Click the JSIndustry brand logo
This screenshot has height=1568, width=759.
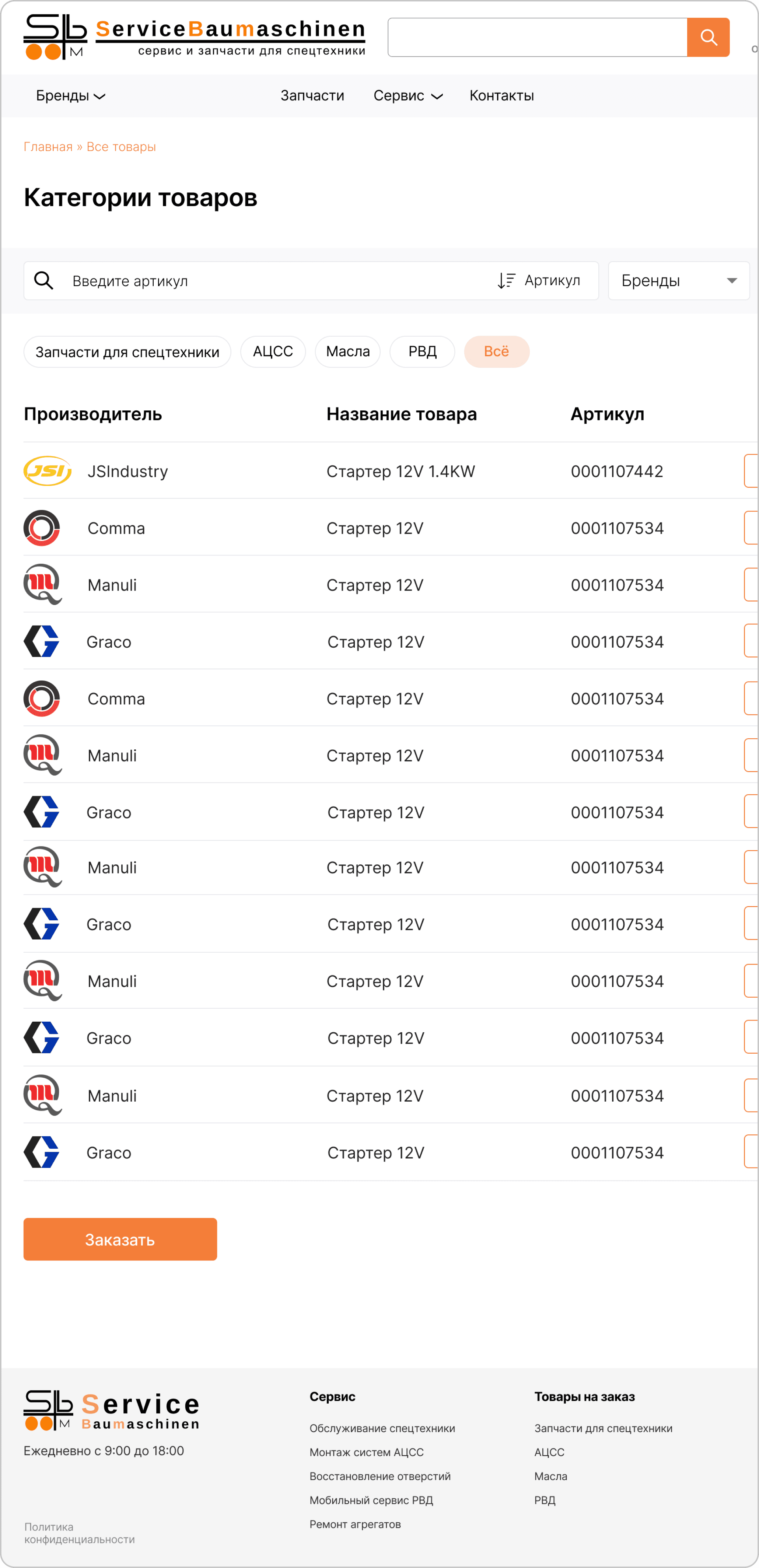[48, 470]
